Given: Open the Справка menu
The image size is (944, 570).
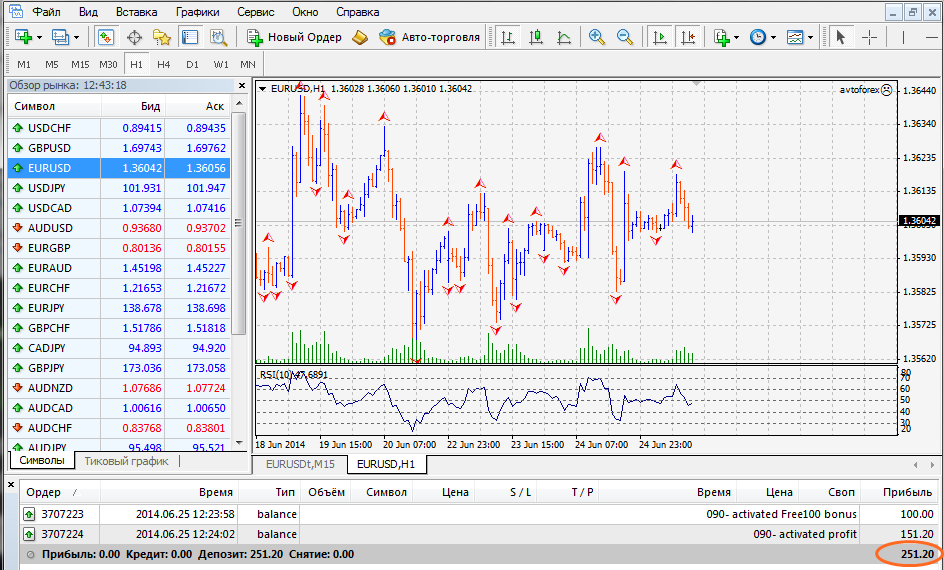Looking at the screenshot, I should [358, 12].
